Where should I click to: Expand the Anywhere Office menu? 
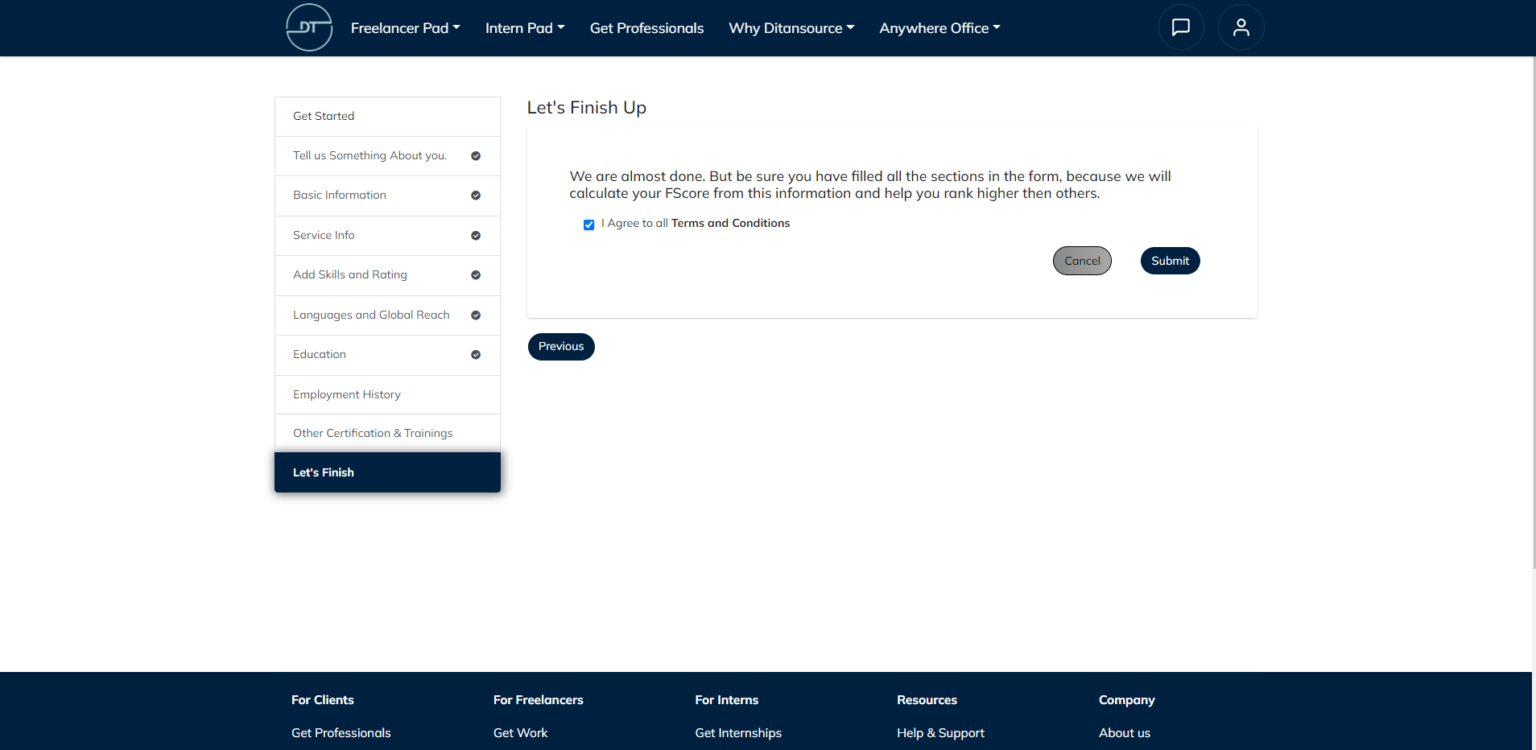[938, 27]
